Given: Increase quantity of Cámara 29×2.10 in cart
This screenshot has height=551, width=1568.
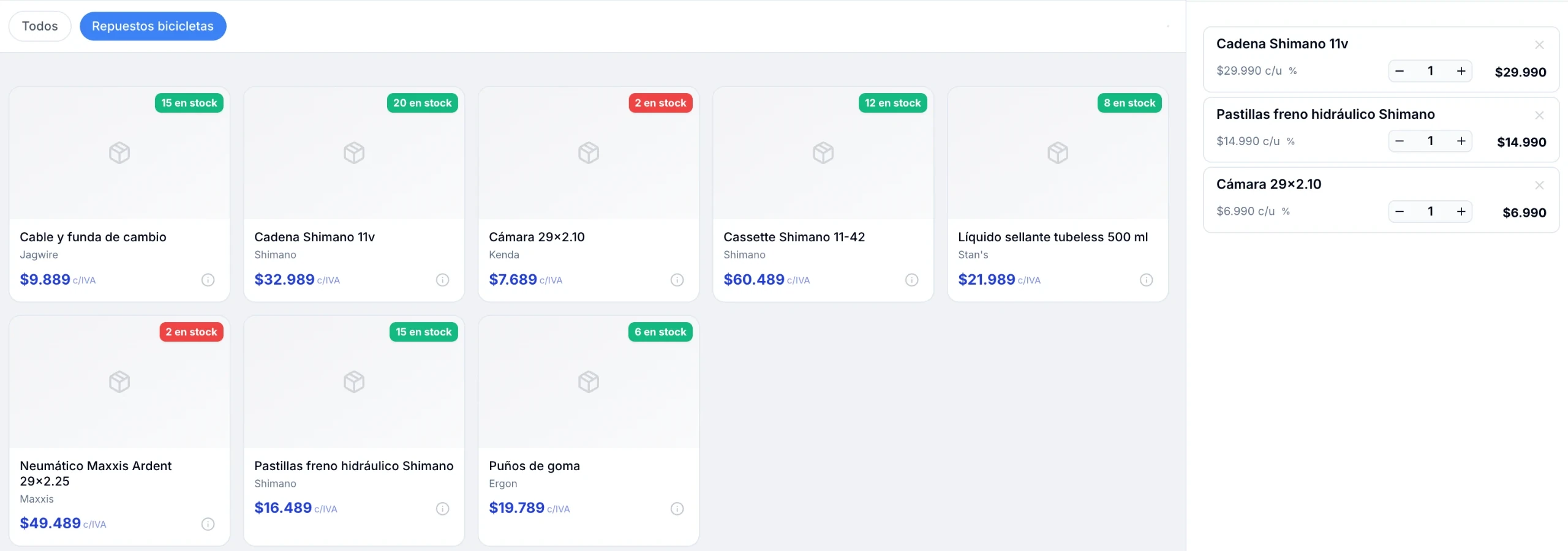Looking at the screenshot, I should (x=1461, y=211).
